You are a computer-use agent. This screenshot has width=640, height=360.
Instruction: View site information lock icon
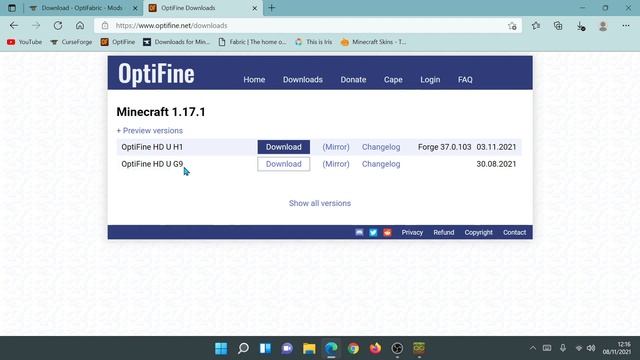pos(105,26)
